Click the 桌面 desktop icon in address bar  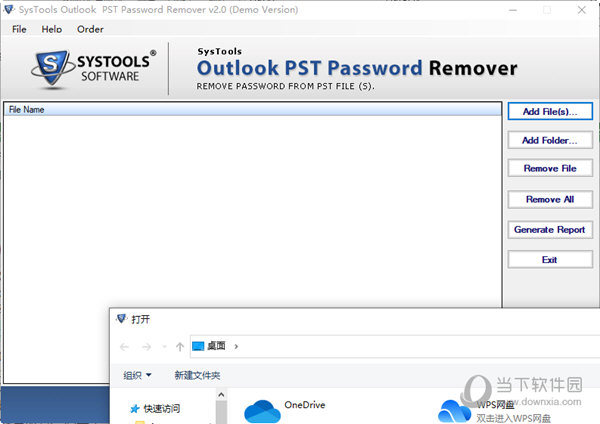(x=198, y=346)
